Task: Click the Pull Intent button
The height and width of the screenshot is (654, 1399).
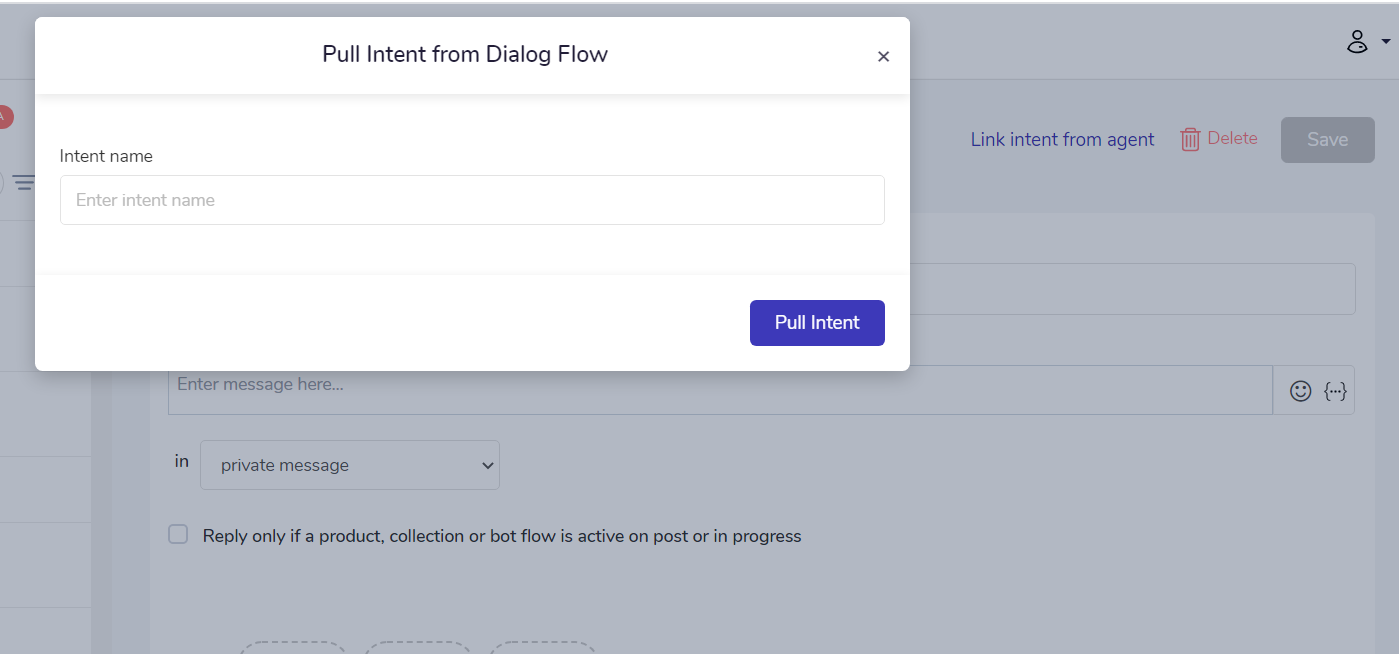Action: [817, 323]
